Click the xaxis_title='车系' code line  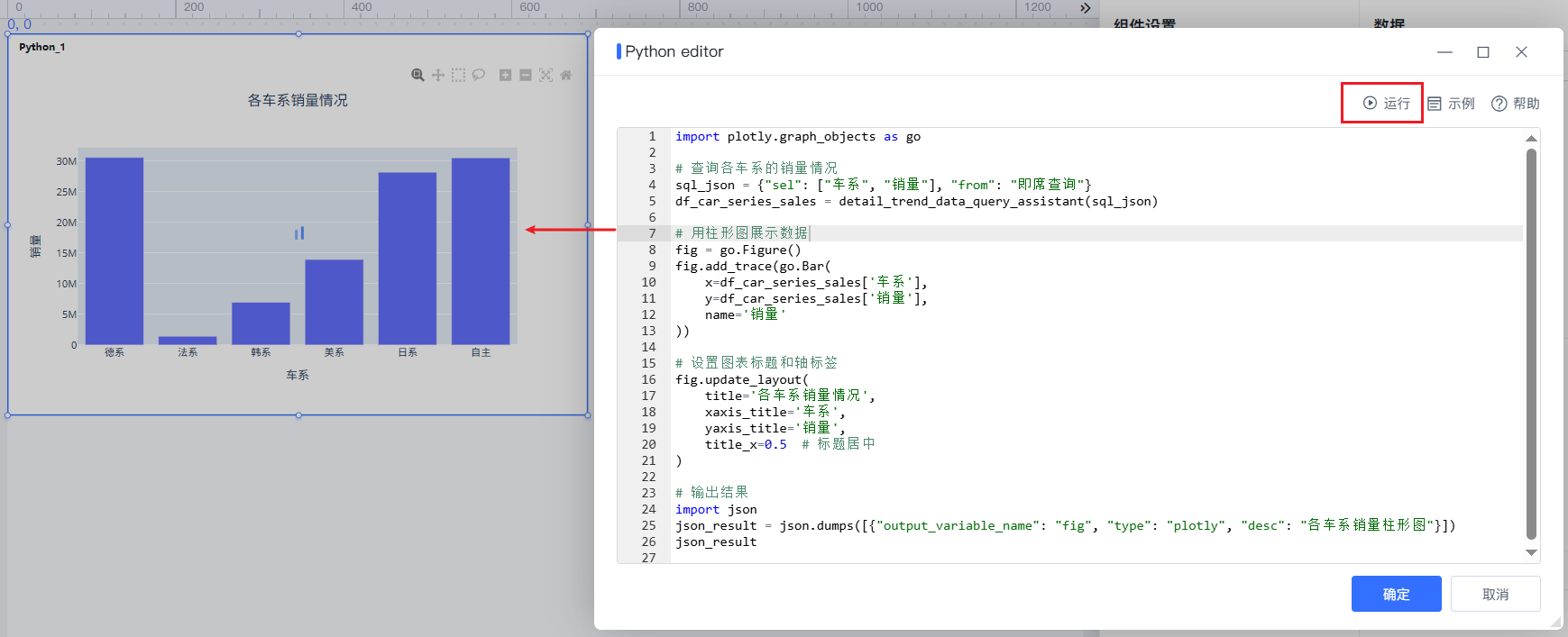tap(775, 412)
